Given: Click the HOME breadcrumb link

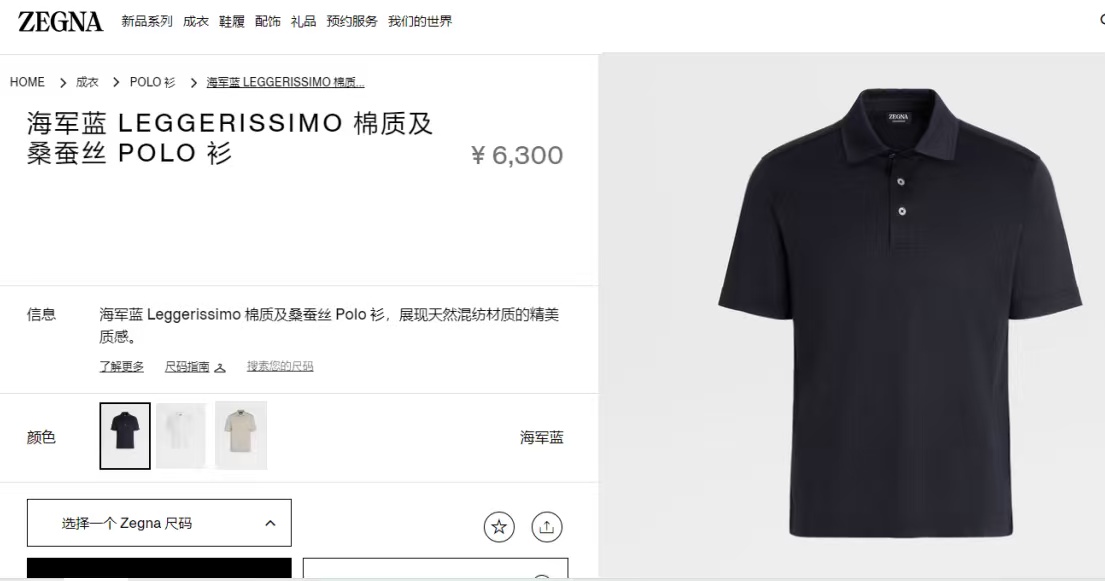Looking at the screenshot, I should [27, 82].
